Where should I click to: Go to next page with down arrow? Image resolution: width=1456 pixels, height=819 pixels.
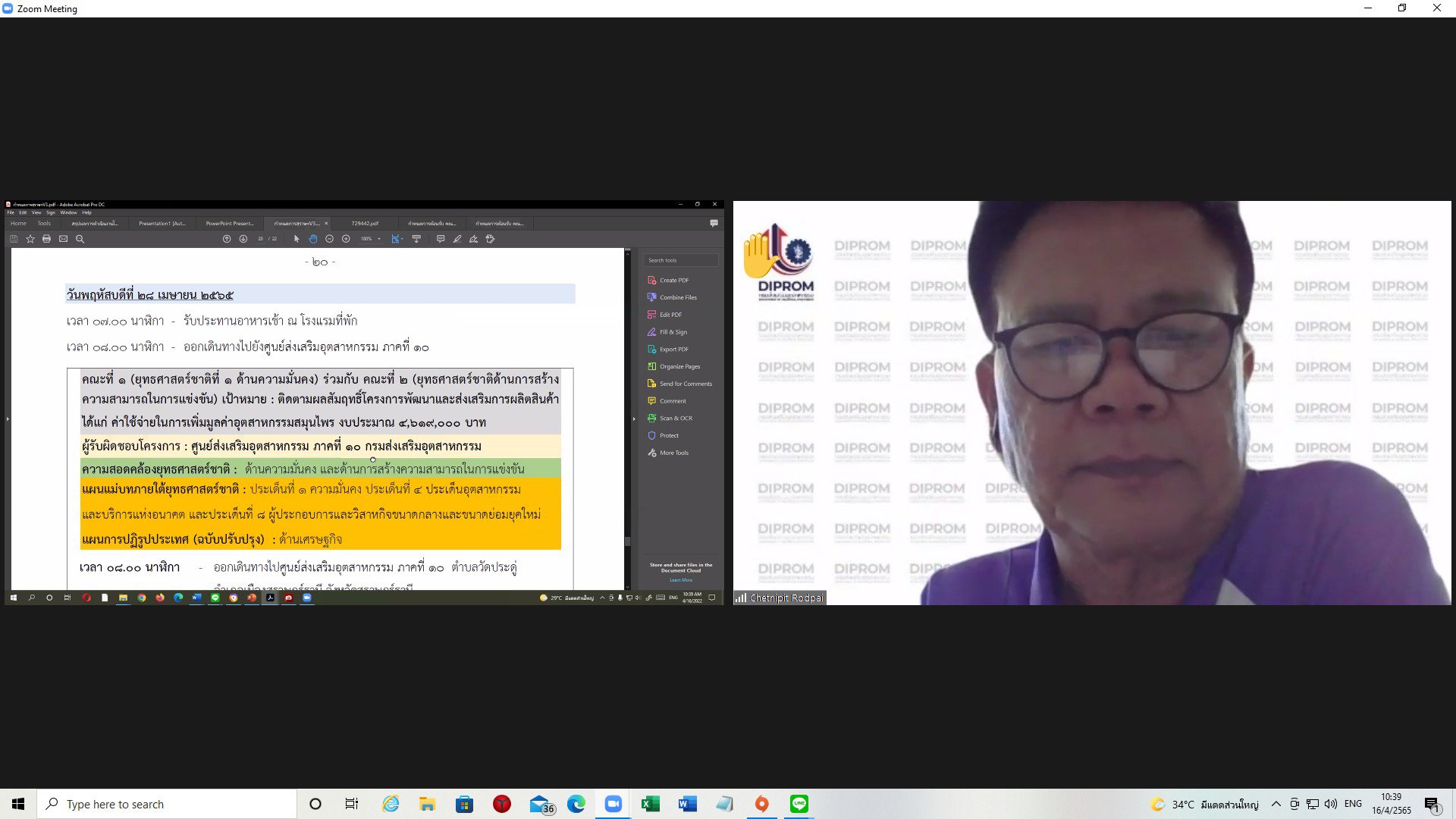[x=243, y=239]
